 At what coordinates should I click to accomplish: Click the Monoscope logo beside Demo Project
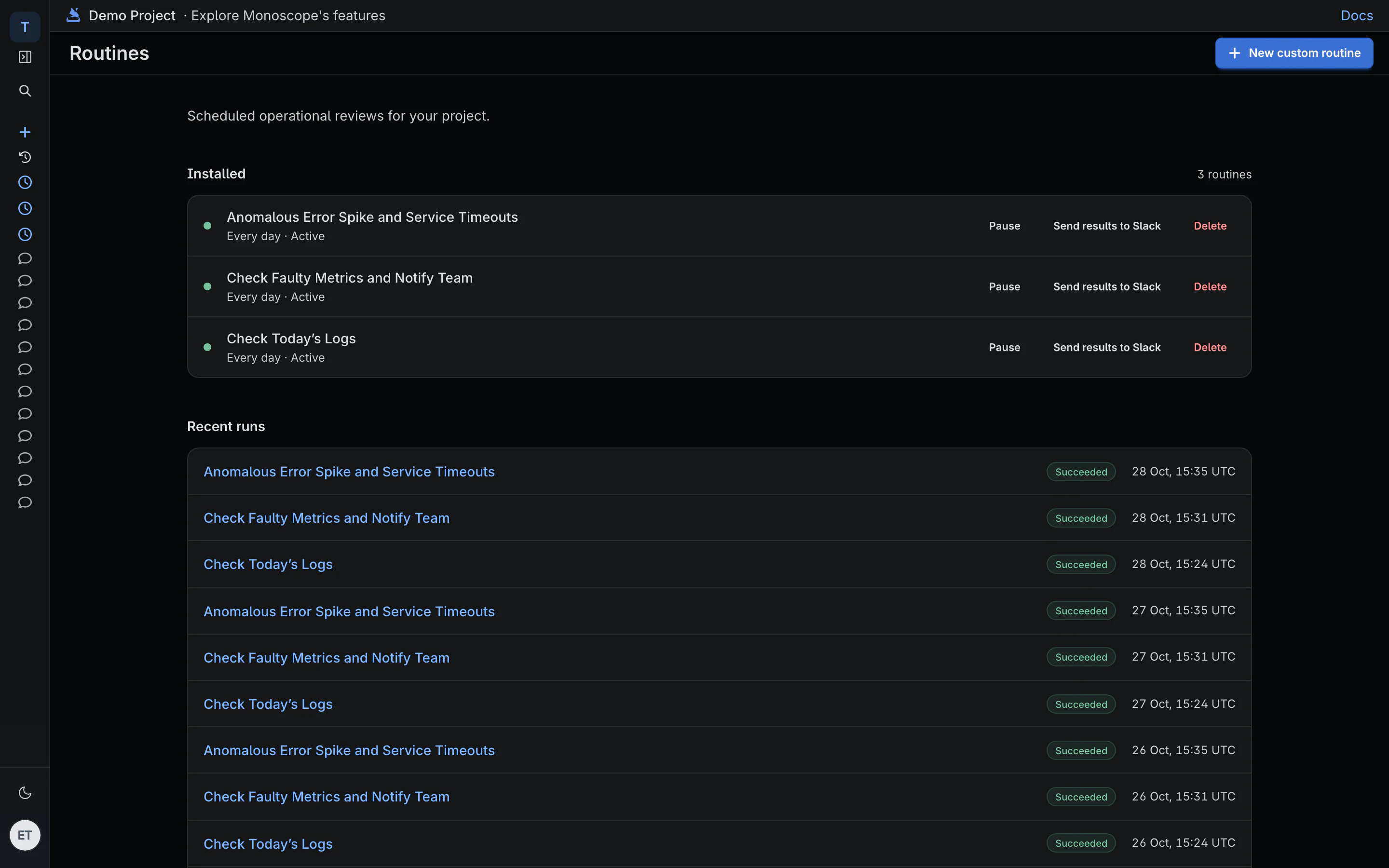pos(73,15)
